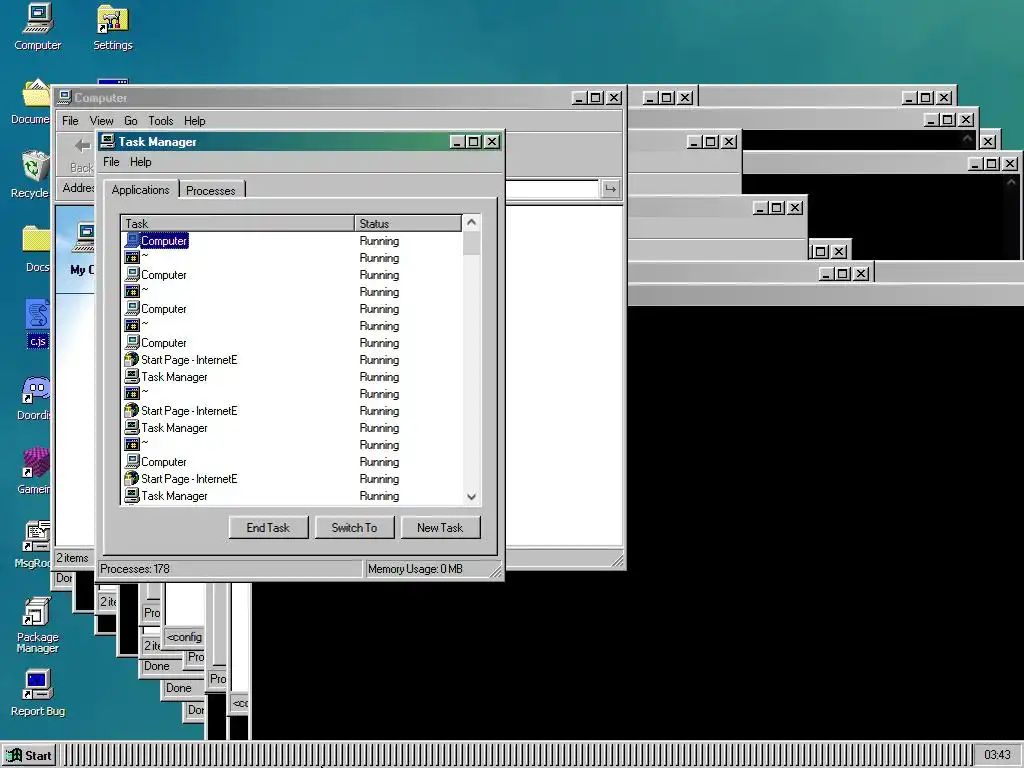Click the 'Processes: 178' status text
Screen dimensions: 1024x768
[135, 569]
